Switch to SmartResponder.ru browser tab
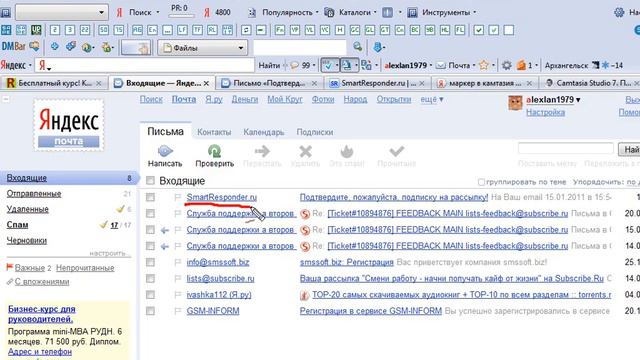Screen dimensions: 640x360 click(378, 83)
